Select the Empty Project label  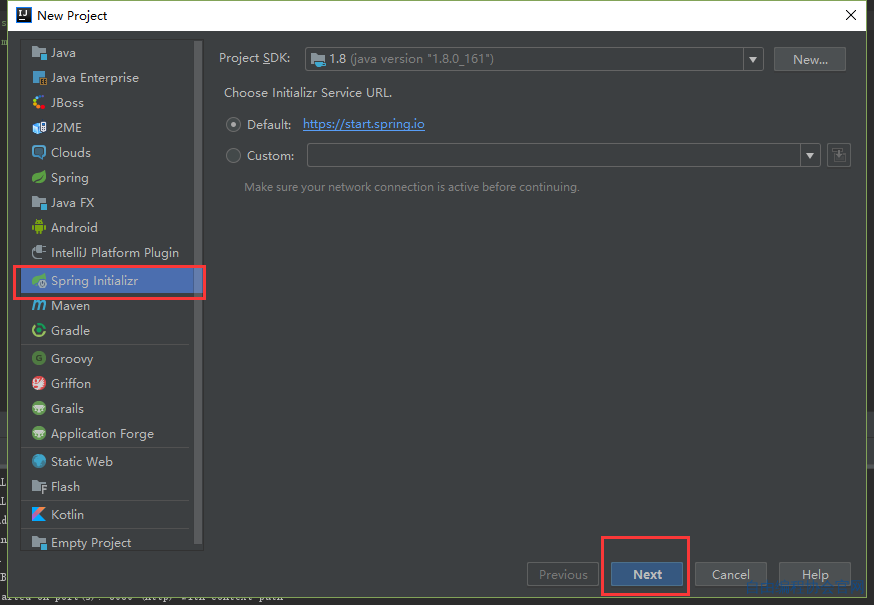pos(91,543)
